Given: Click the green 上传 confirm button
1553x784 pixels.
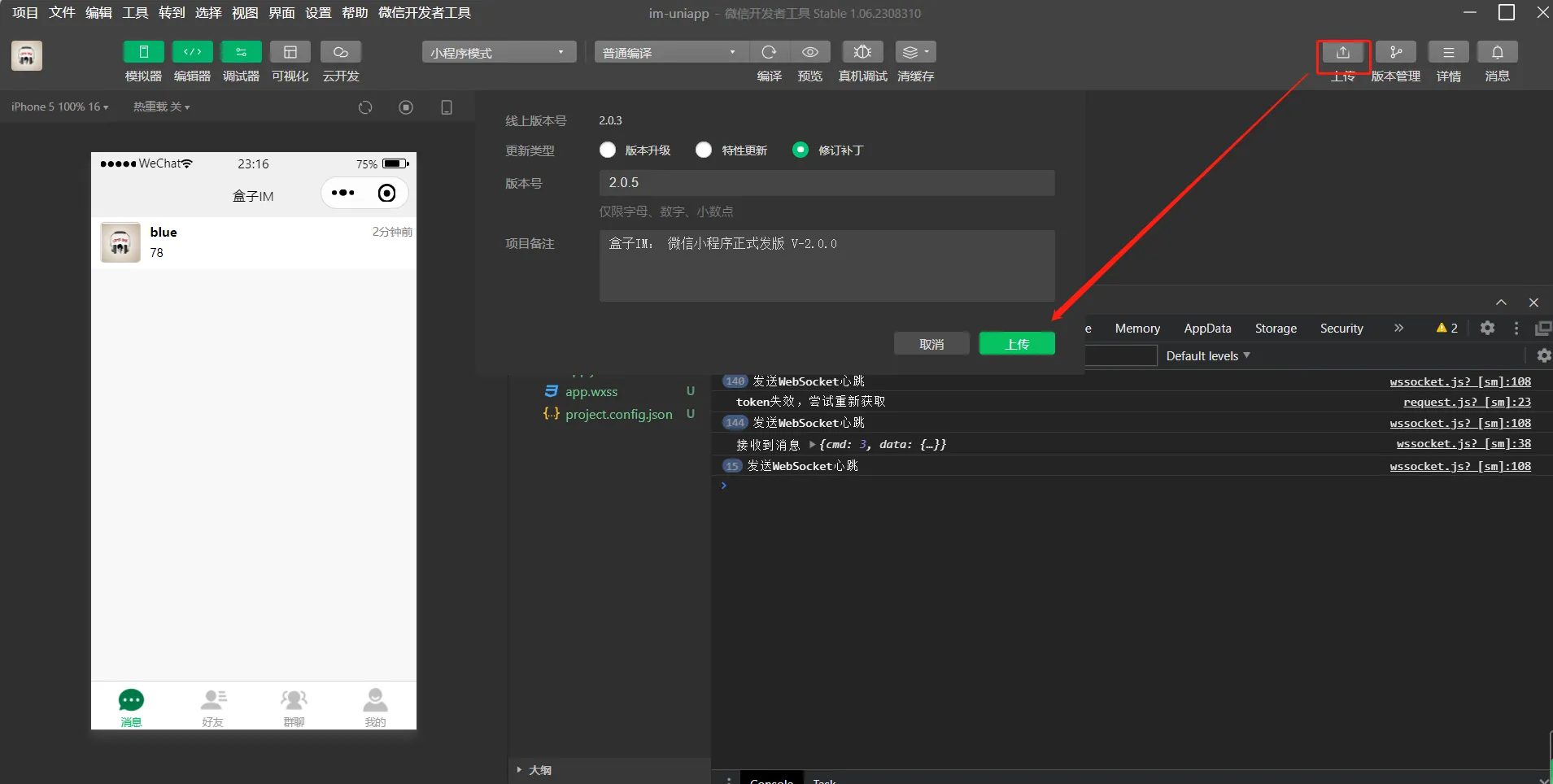Looking at the screenshot, I should [1017, 344].
